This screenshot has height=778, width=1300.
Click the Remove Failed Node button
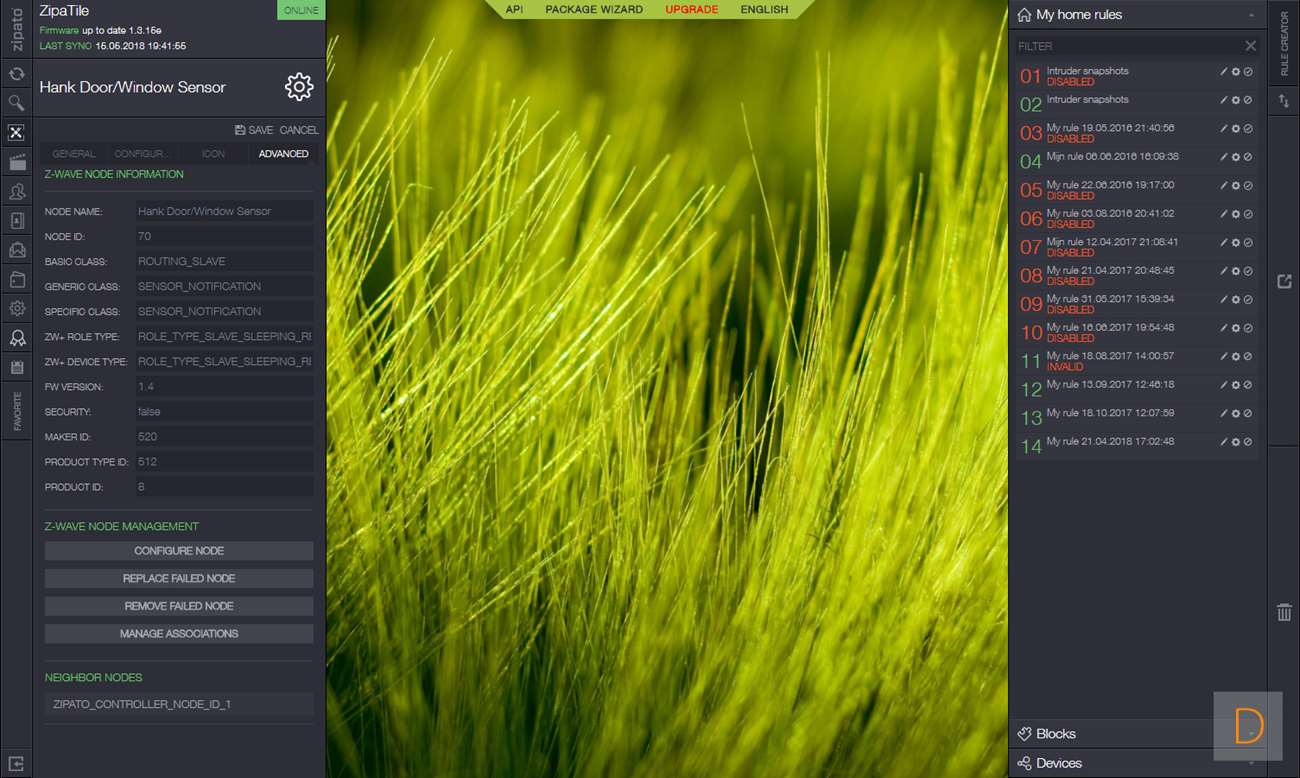tap(179, 606)
